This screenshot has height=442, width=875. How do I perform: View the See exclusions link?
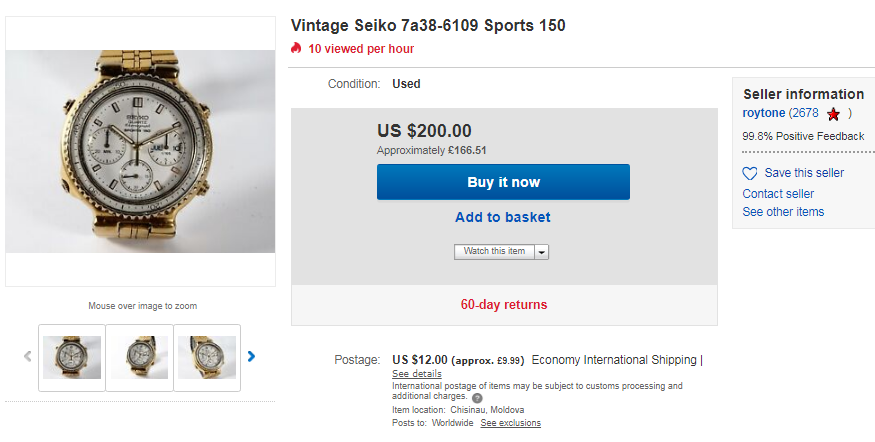pyautogui.click(x=510, y=423)
